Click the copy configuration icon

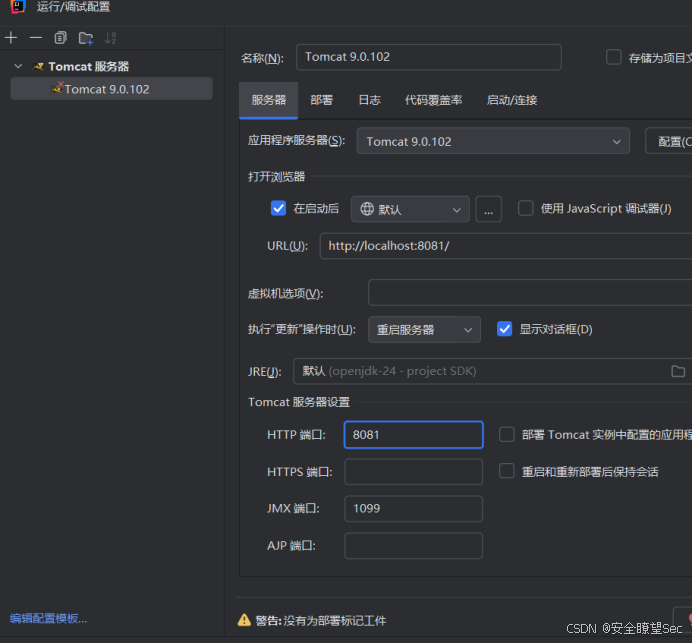coord(60,38)
